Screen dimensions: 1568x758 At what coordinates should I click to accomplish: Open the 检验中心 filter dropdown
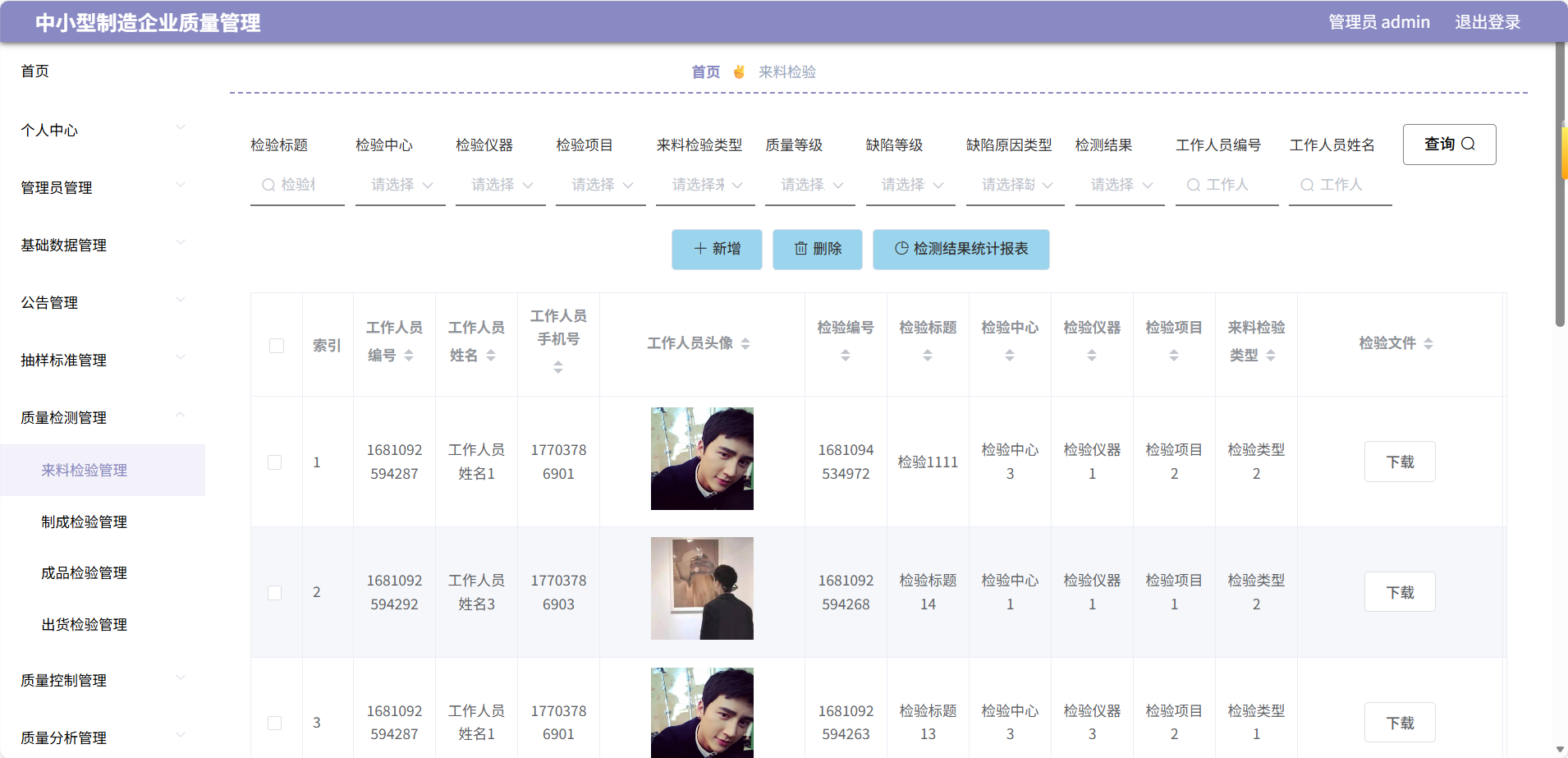(x=401, y=185)
